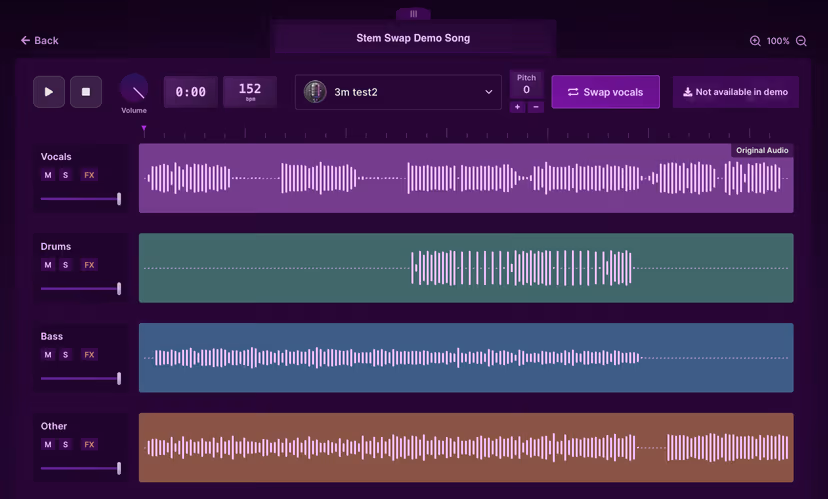Click the Other track waveform clip
Viewport: 828px width, 499px height.
(466, 447)
